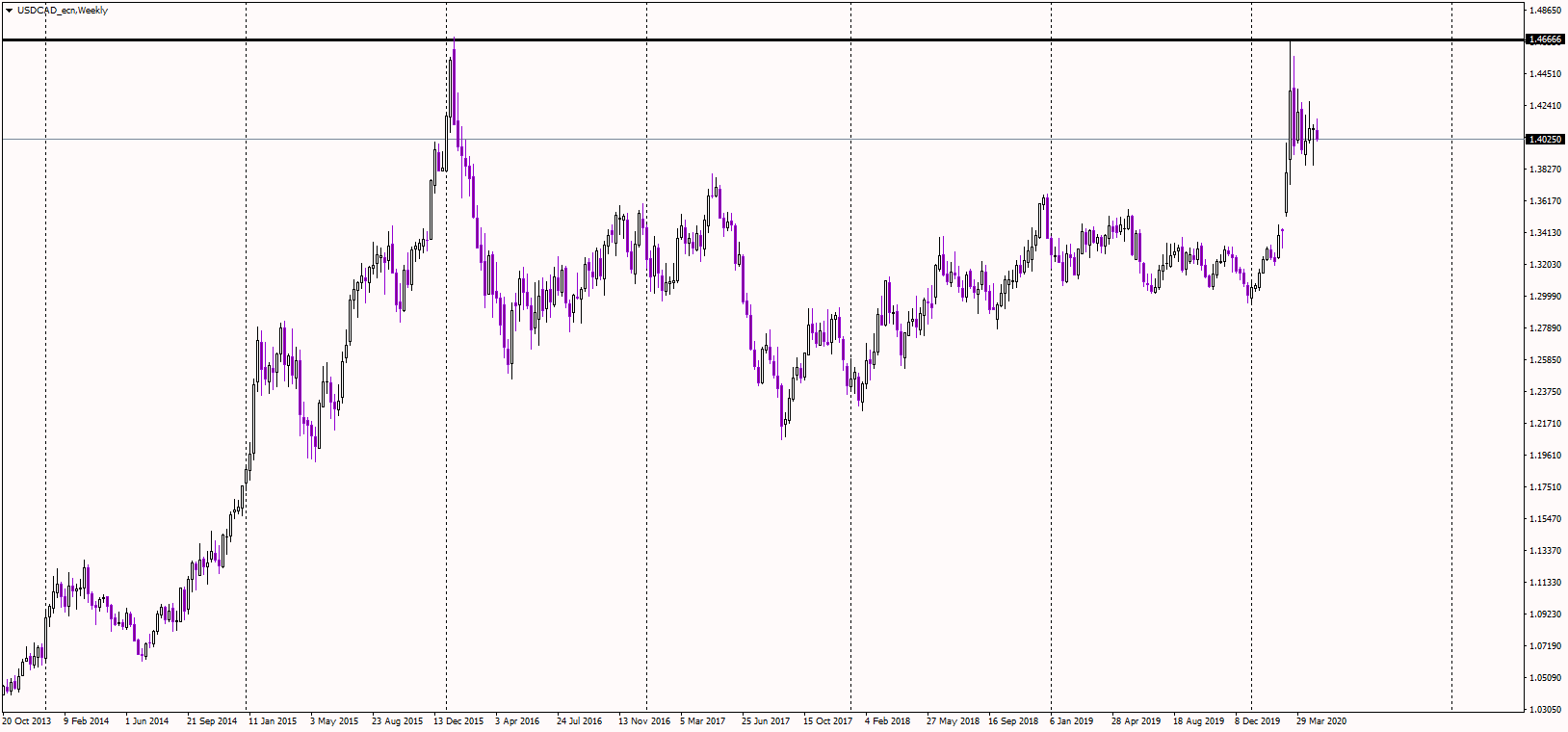Click the arrow beside the USDCAD_ecn,Weekly title
Viewport: 1568px width, 732px height.
coord(9,11)
